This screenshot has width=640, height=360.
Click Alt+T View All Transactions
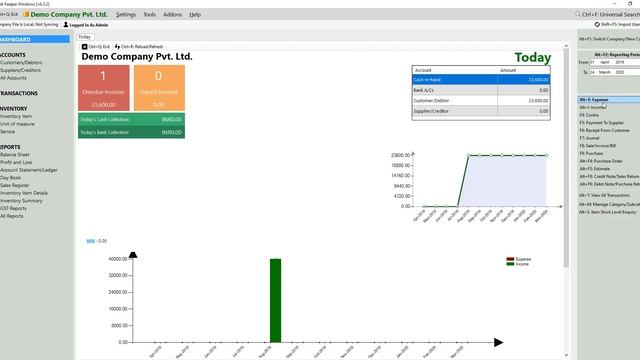pos(604,196)
